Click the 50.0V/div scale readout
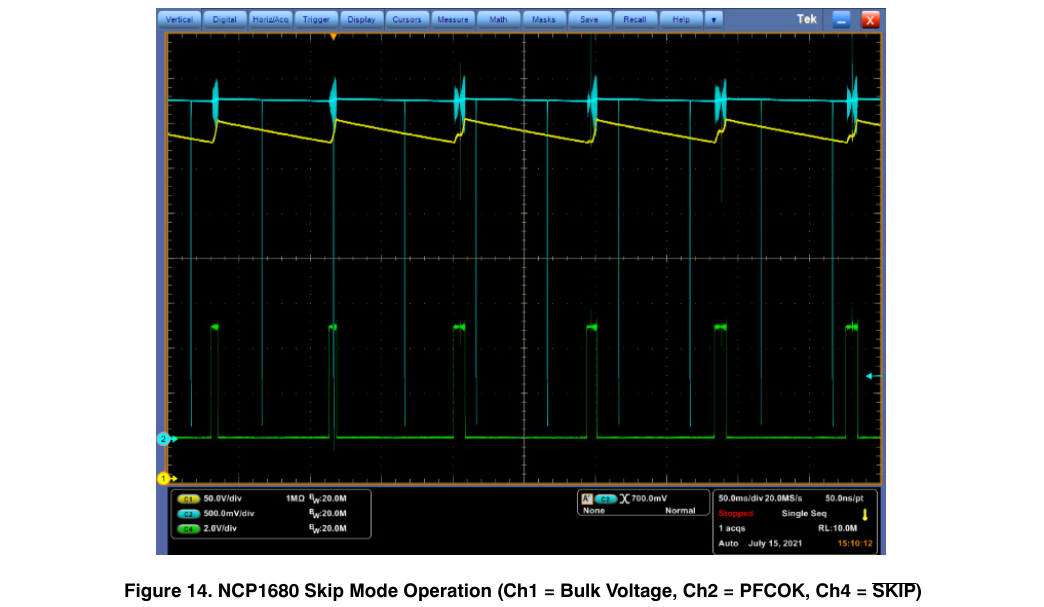This screenshot has width=1044, height=607. [222, 499]
